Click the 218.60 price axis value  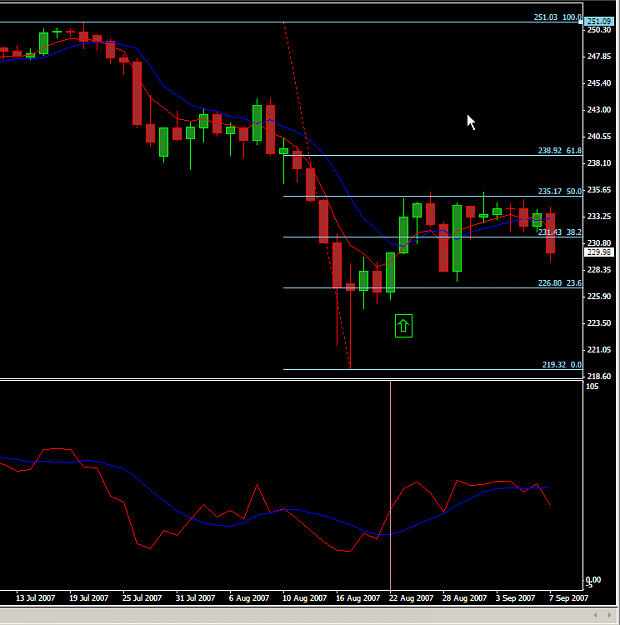pyautogui.click(x=599, y=376)
